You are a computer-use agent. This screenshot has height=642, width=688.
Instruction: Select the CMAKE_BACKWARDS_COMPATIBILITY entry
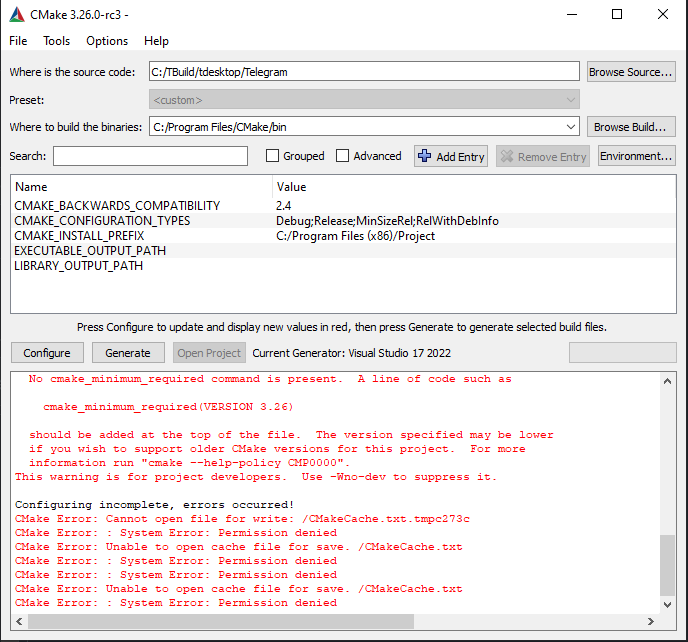(117, 205)
